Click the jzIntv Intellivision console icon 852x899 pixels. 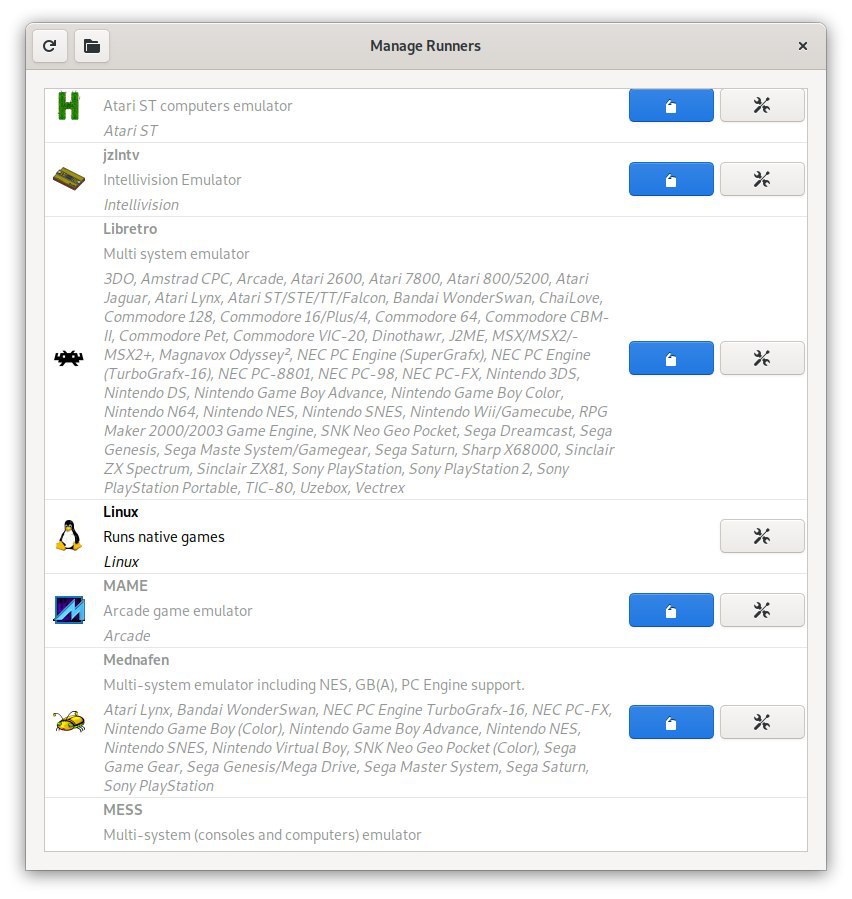tap(69, 179)
